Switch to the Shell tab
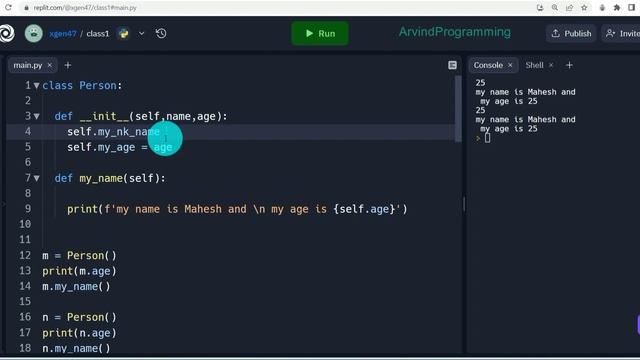 (534, 65)
